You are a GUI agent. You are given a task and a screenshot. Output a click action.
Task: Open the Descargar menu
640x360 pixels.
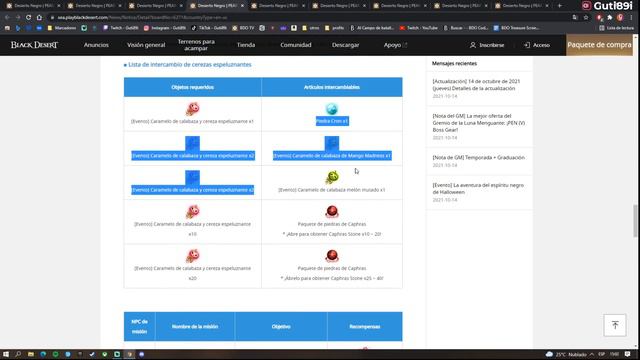pos(346,45)
